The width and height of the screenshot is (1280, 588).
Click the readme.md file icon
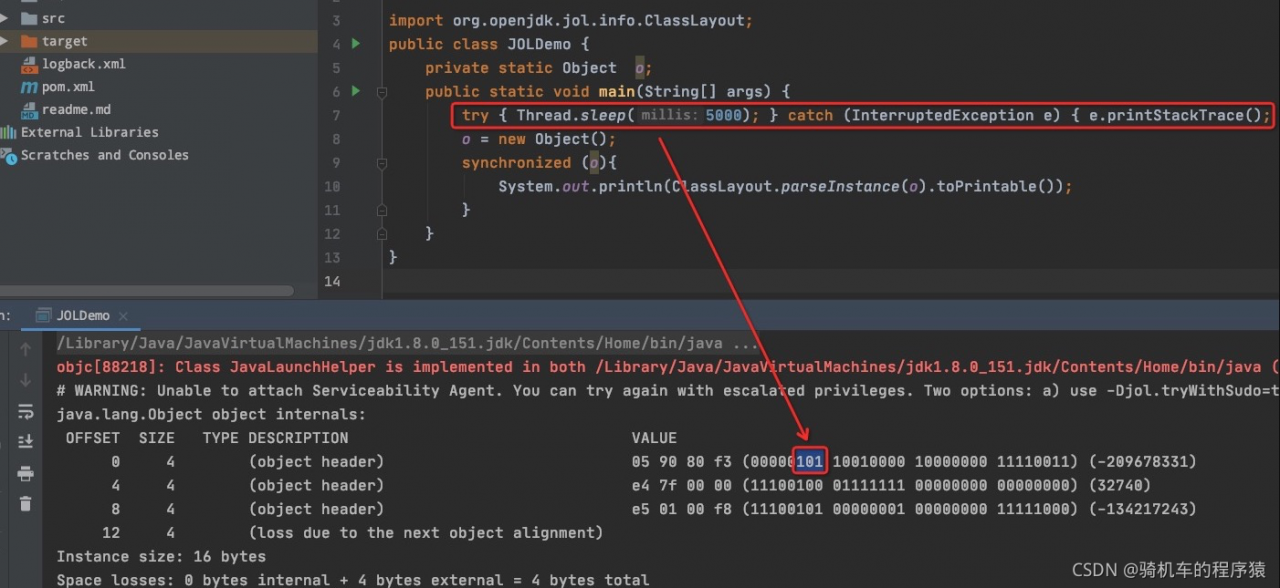pyautogui.click(x=29, y=110)
